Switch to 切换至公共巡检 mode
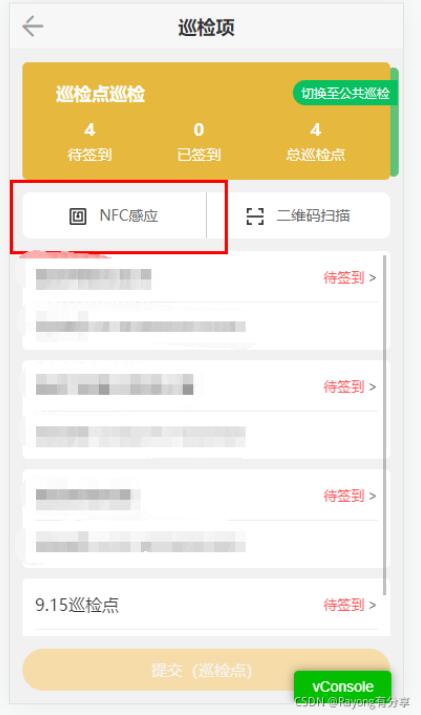Image resolution: width=421 pixels, height=715 pixels. 345,93
